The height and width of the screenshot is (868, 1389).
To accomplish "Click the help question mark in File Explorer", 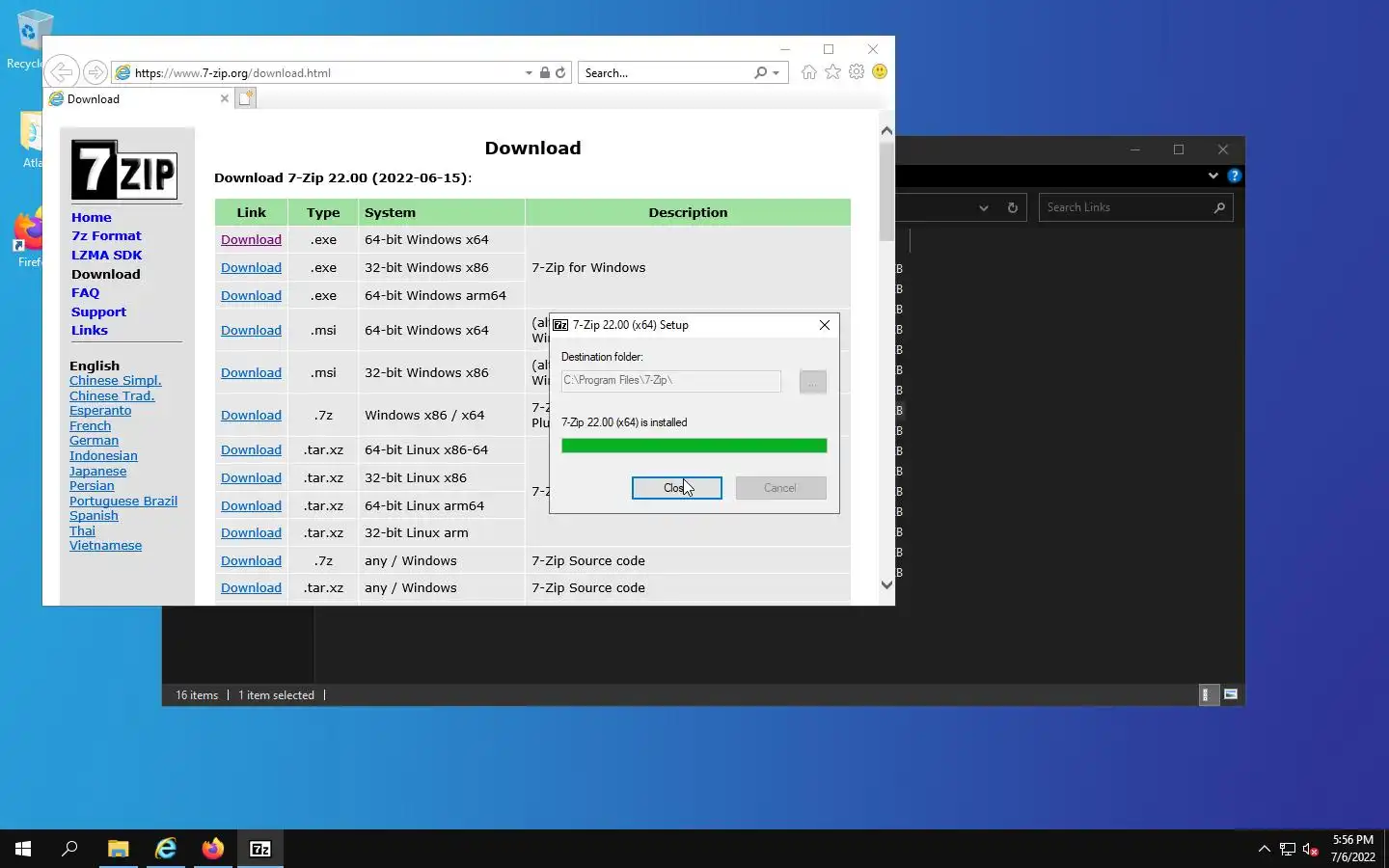I will pyautogui.click(x=1234, y=176).
